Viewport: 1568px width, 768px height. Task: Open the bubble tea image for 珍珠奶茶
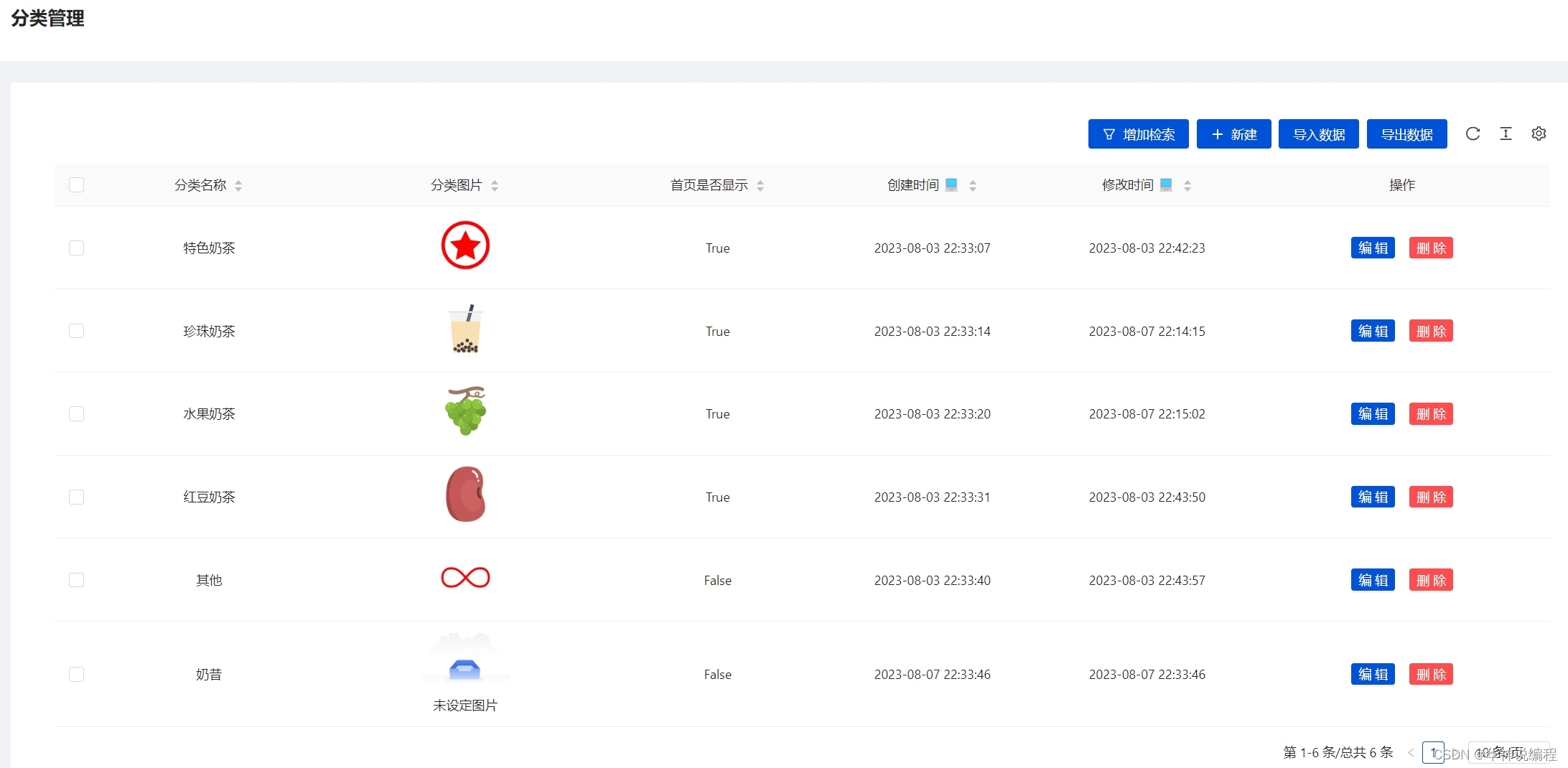[465, 329]
